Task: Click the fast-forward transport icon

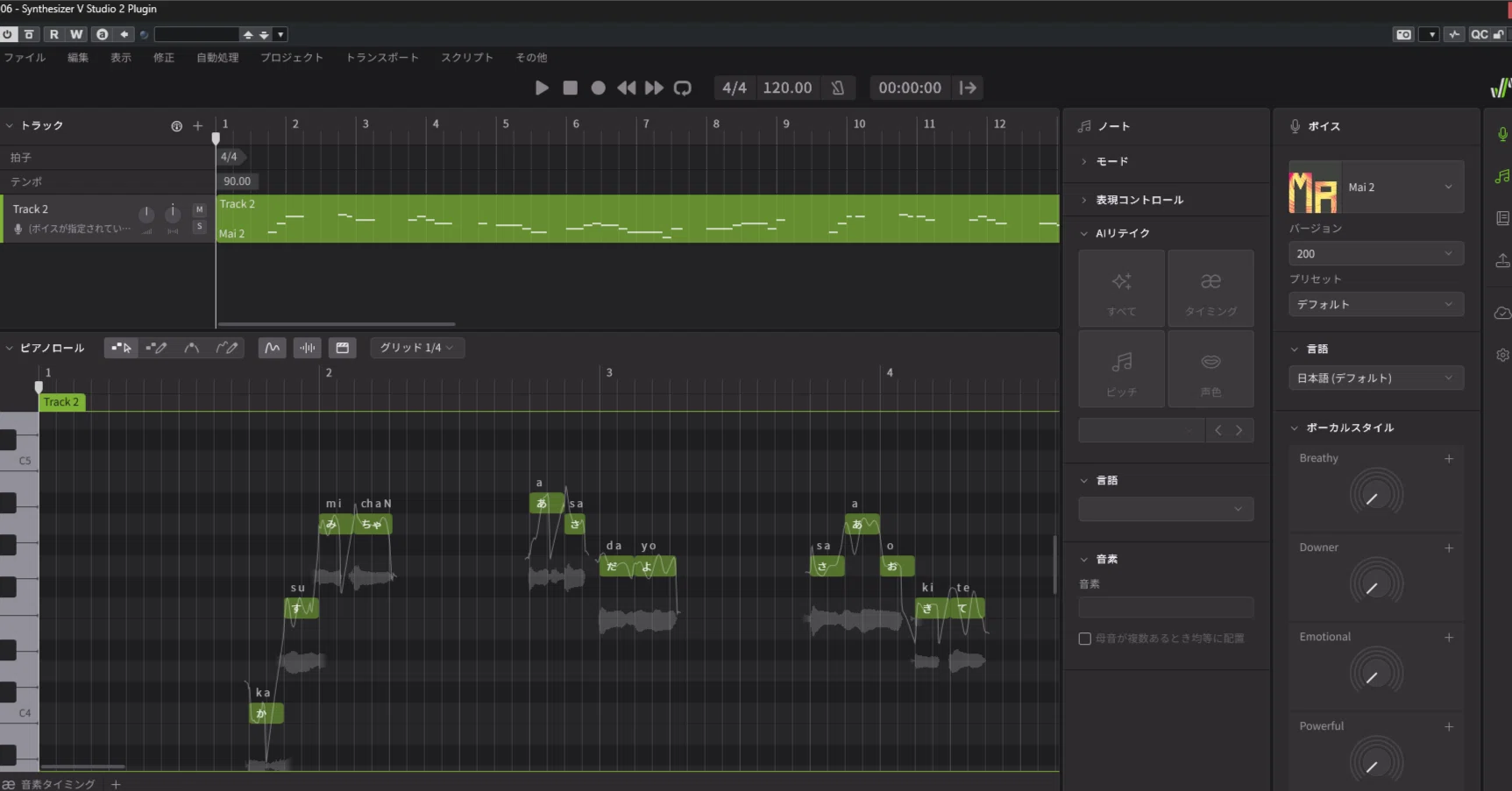Action: click(654, 88)
